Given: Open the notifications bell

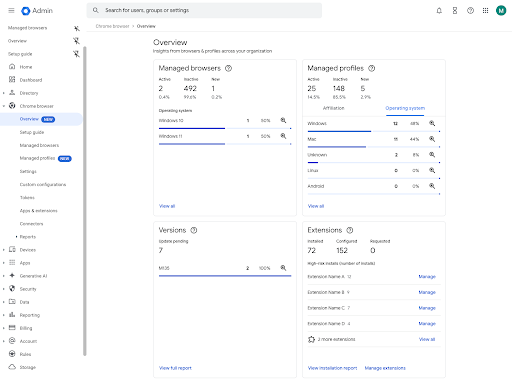Looking at the screenshot, I should click(439, 11).
